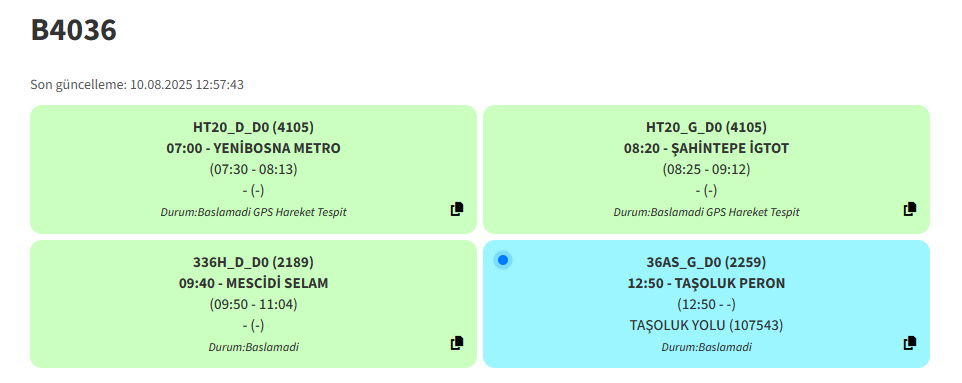
Task: Select the 07:00 - YENİBOSNA METRO line
Action: 253,149
